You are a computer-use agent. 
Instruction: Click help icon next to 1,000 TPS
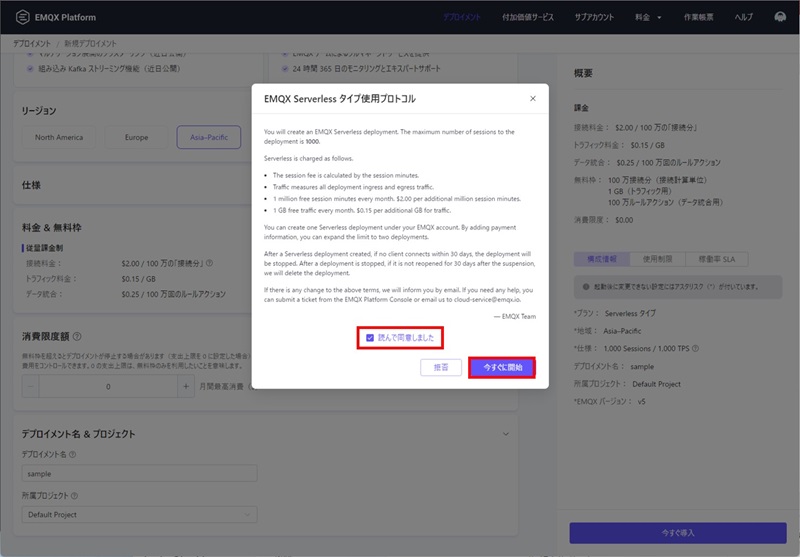(x=695, y=348)
